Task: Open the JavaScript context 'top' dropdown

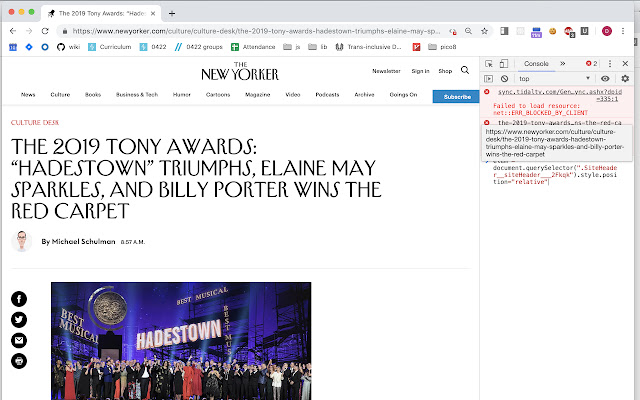Action: [x=555, y=79]
